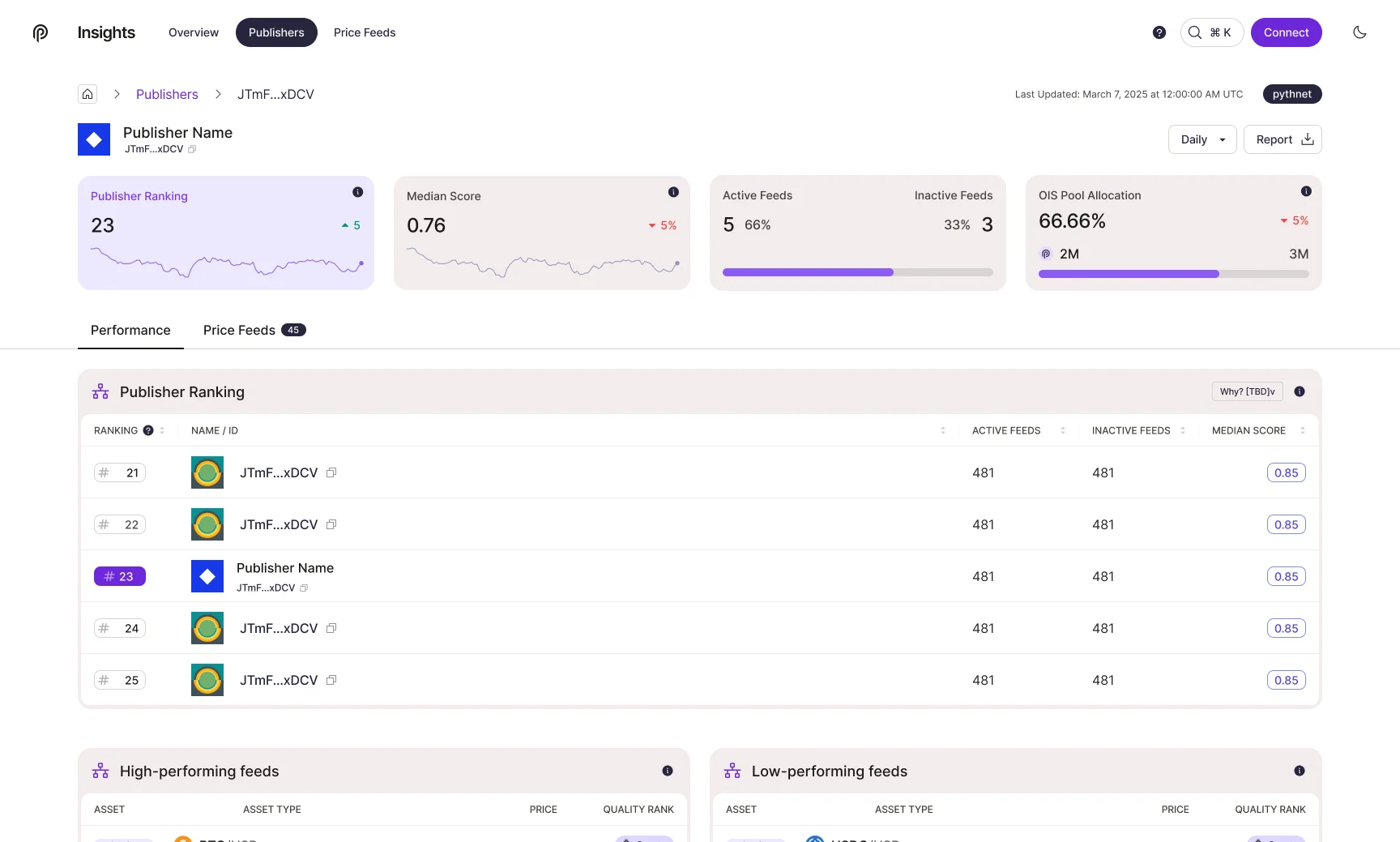The image size is (1400, 842).
Task: Copy key in rank 23 Publisher Name row
Action: tap(304, 588)
